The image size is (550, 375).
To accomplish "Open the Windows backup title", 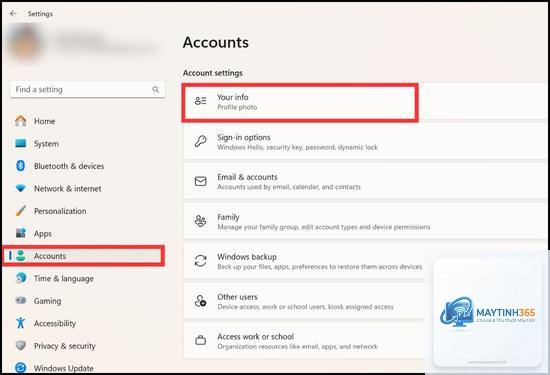I will tap(247, 257).
